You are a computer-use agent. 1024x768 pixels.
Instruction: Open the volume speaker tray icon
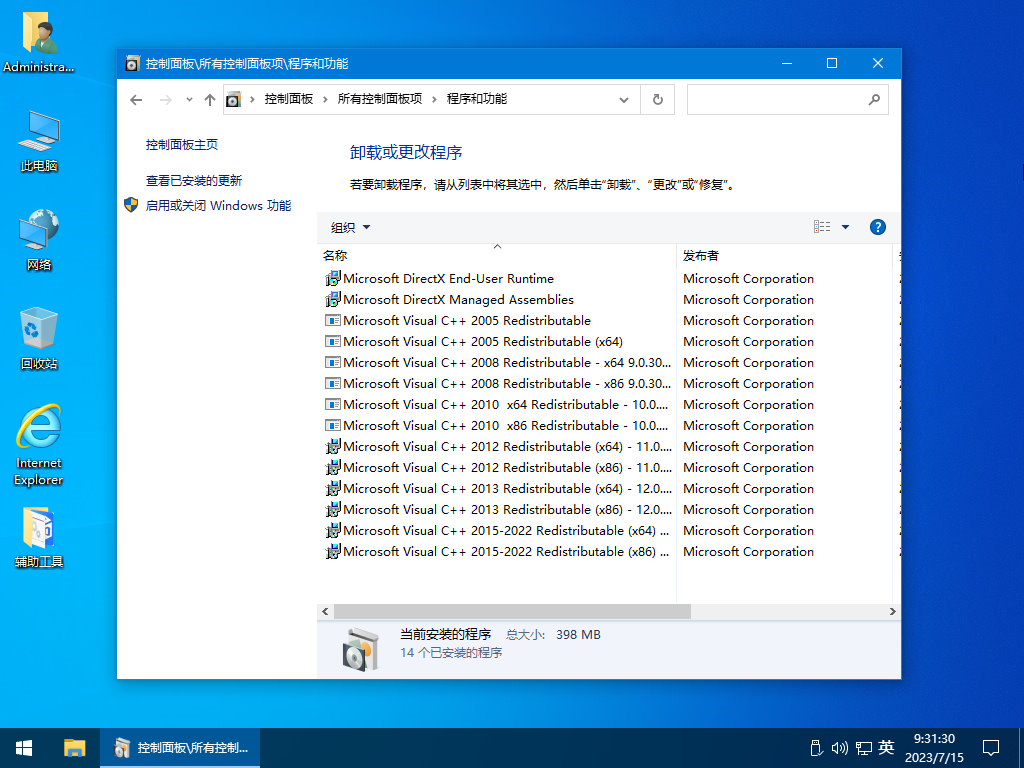pyautogui.click(x=839, y=748)
